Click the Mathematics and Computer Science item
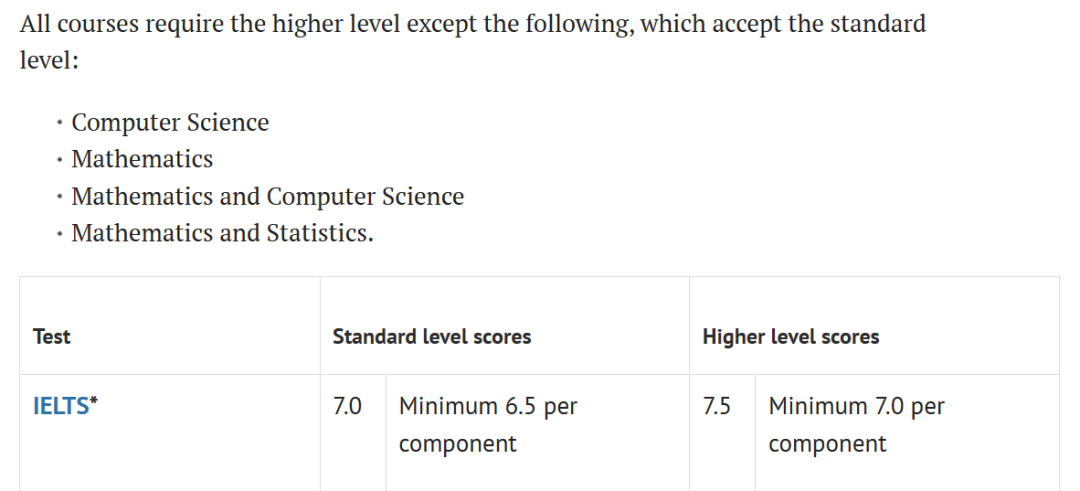The width and height of the screenshot is (1080, 491). [x=268, y=196]
